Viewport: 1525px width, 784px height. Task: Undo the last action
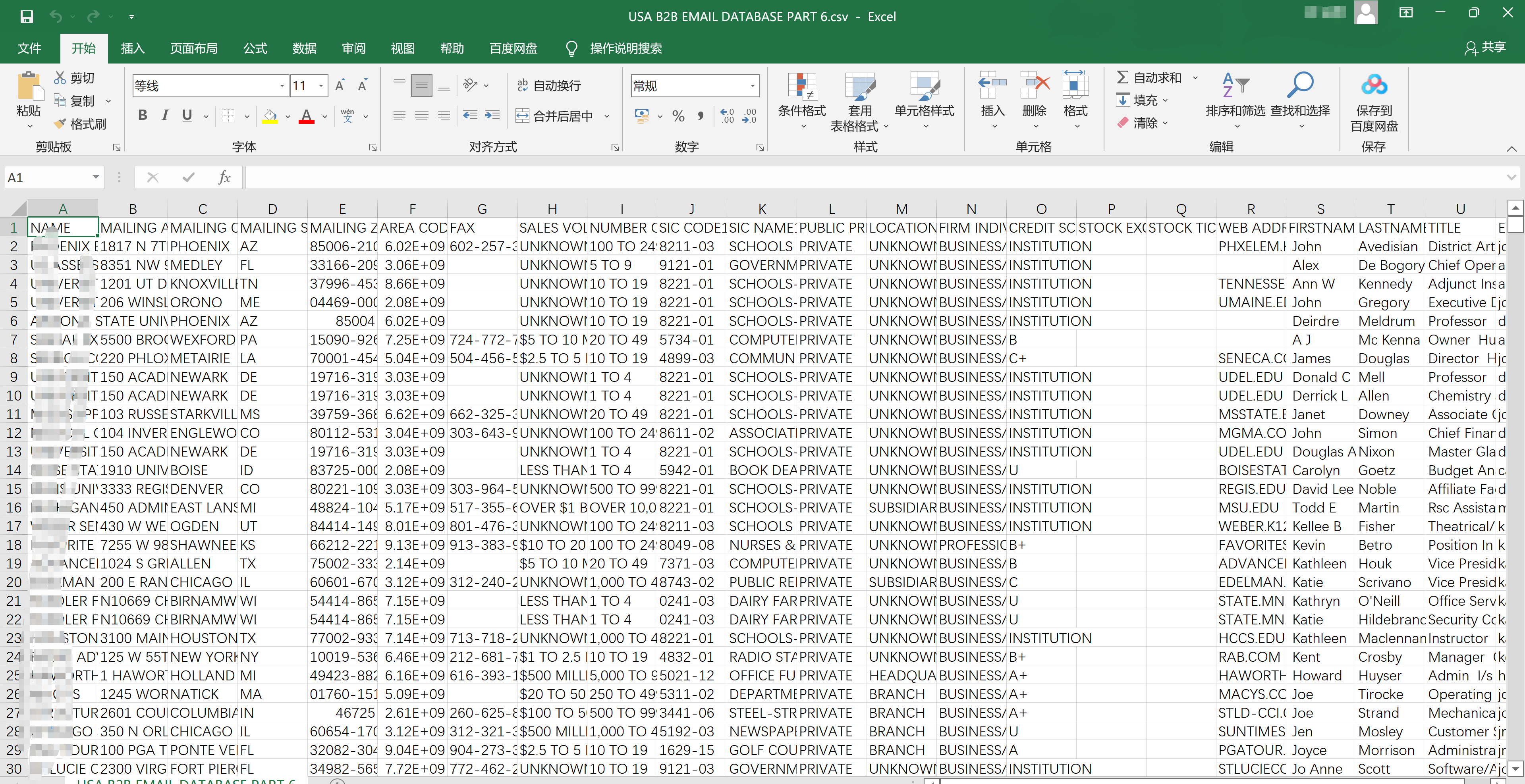point(56,17)
